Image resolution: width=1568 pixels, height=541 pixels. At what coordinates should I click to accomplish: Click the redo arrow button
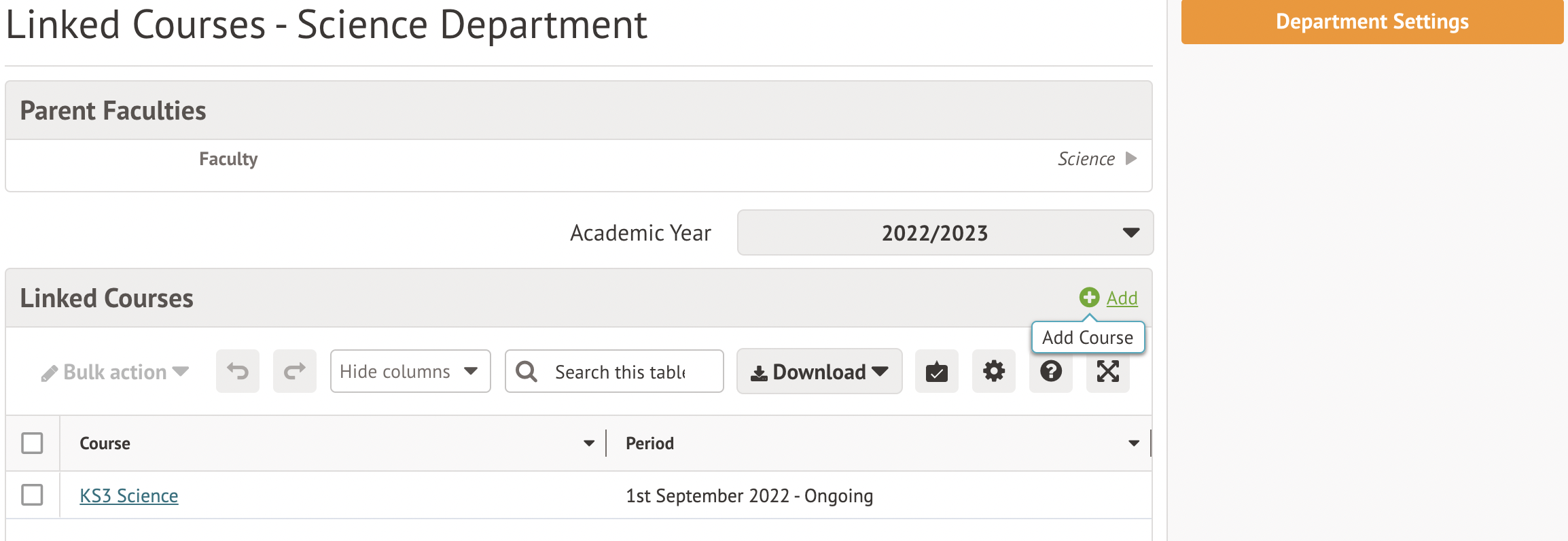pos(295,371)
